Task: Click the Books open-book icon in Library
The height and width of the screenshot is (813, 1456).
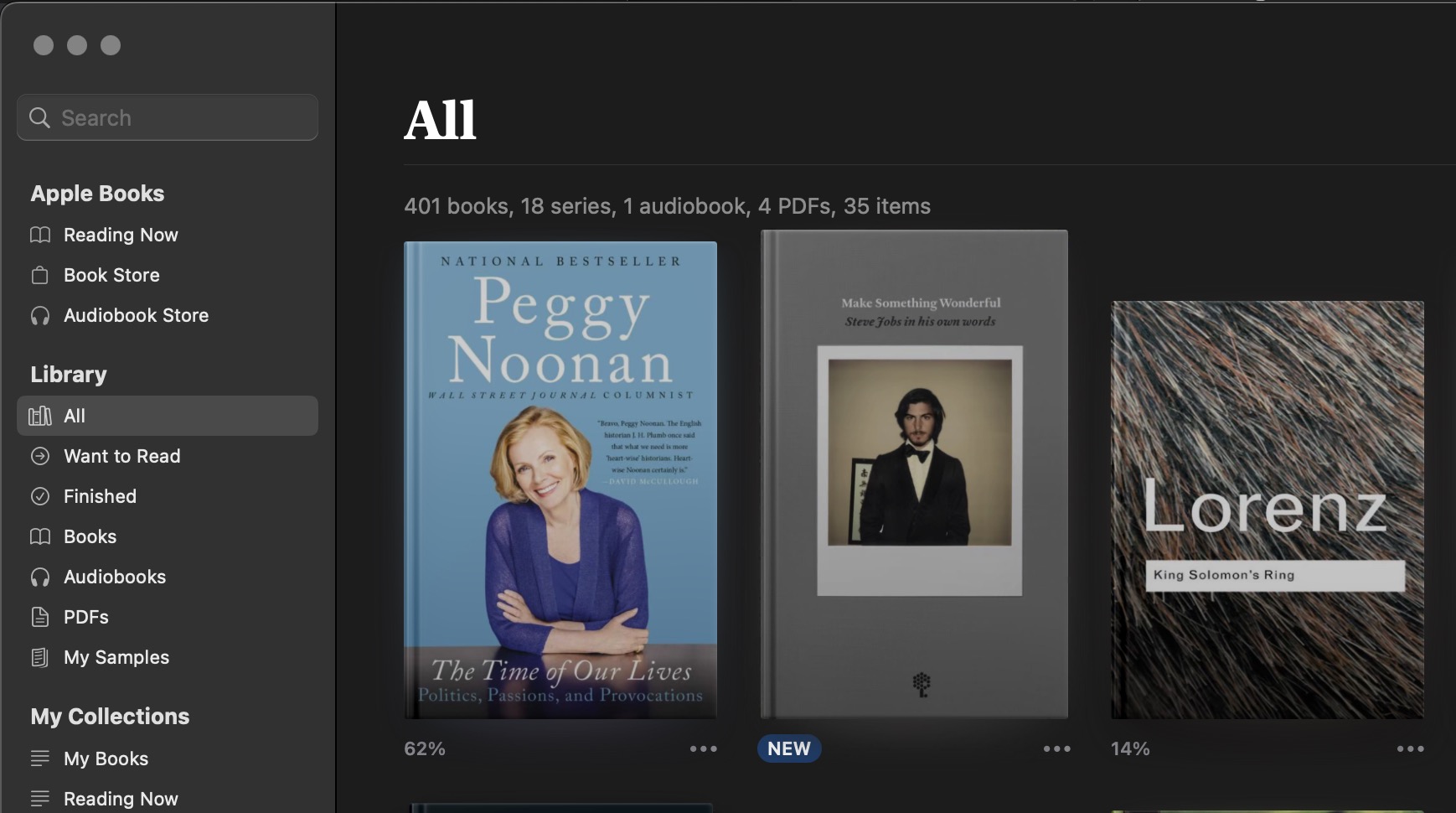Action: 40,536
